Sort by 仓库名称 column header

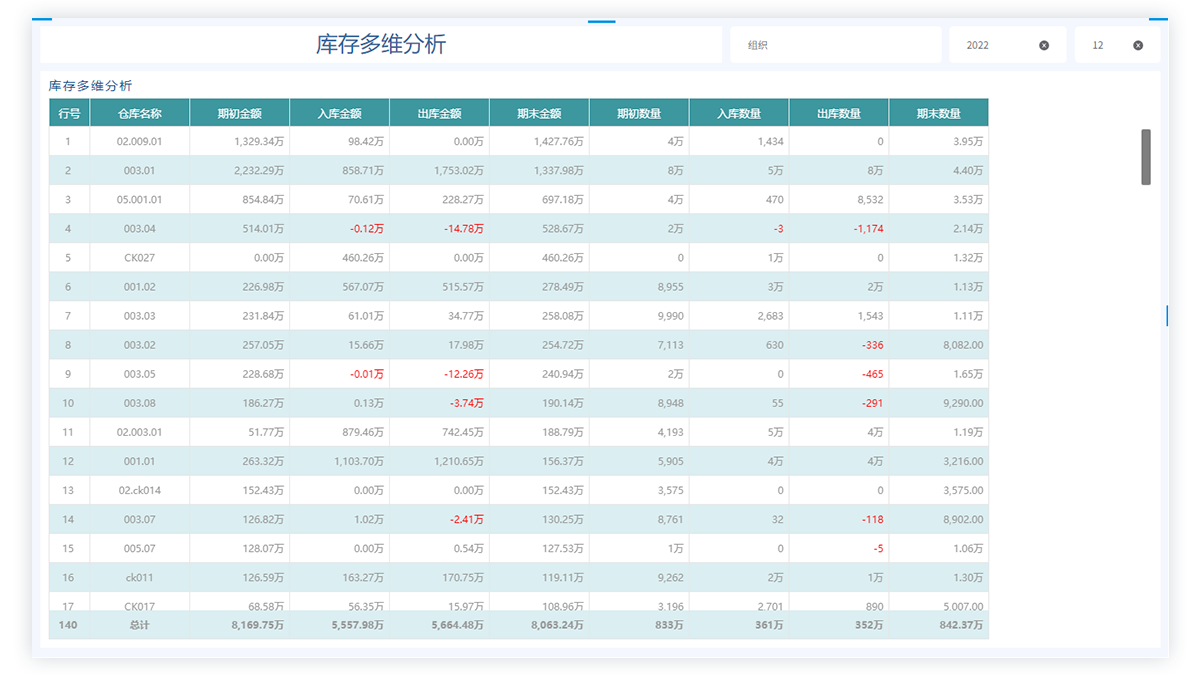(x=139, y=113)
